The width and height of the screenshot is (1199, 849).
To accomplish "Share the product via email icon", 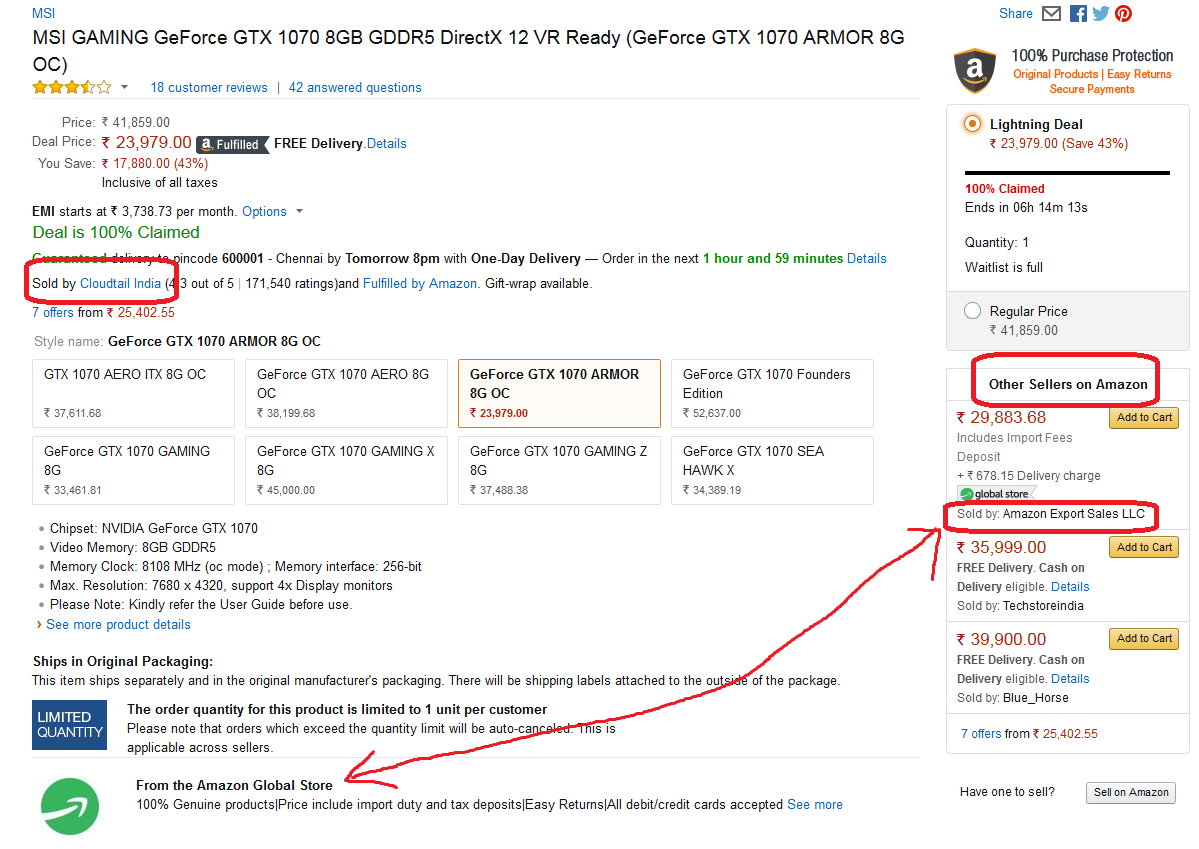I will pyautogui.click(x=1051, y=13).
